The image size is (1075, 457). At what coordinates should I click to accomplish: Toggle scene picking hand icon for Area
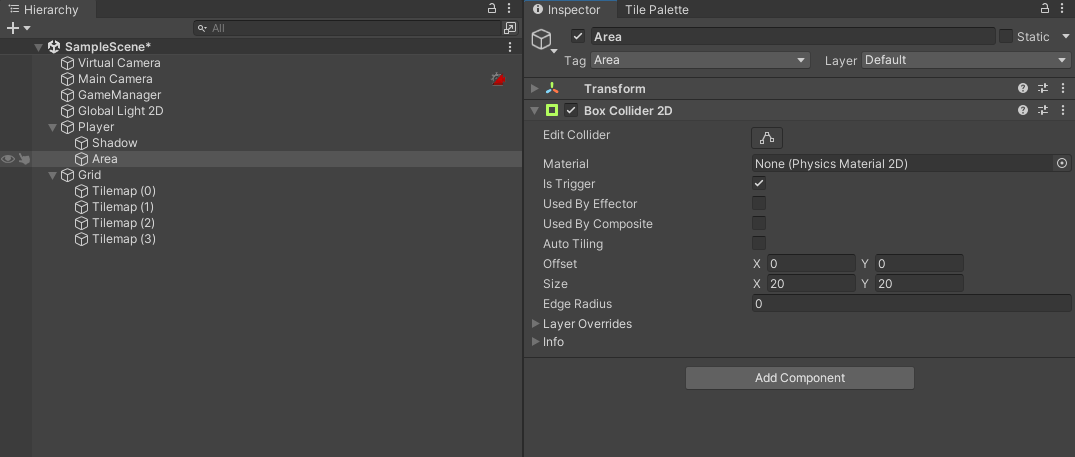[x=24, y=159]
